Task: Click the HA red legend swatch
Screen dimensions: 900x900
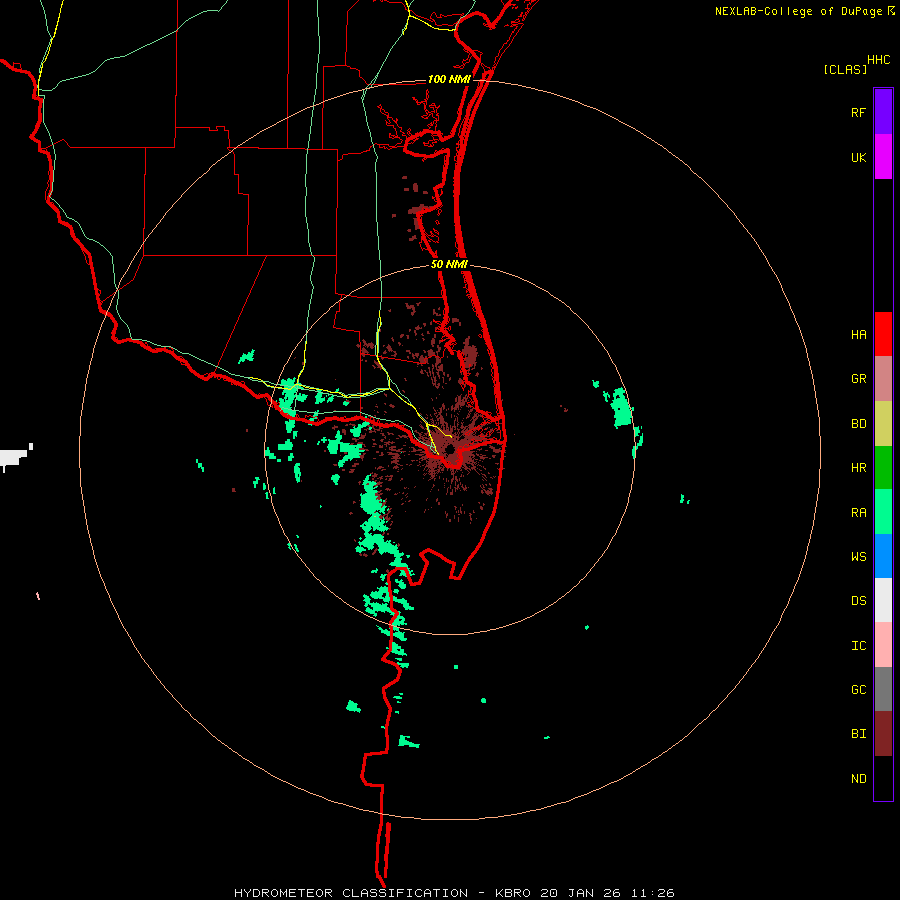Action: click(883, 334)
